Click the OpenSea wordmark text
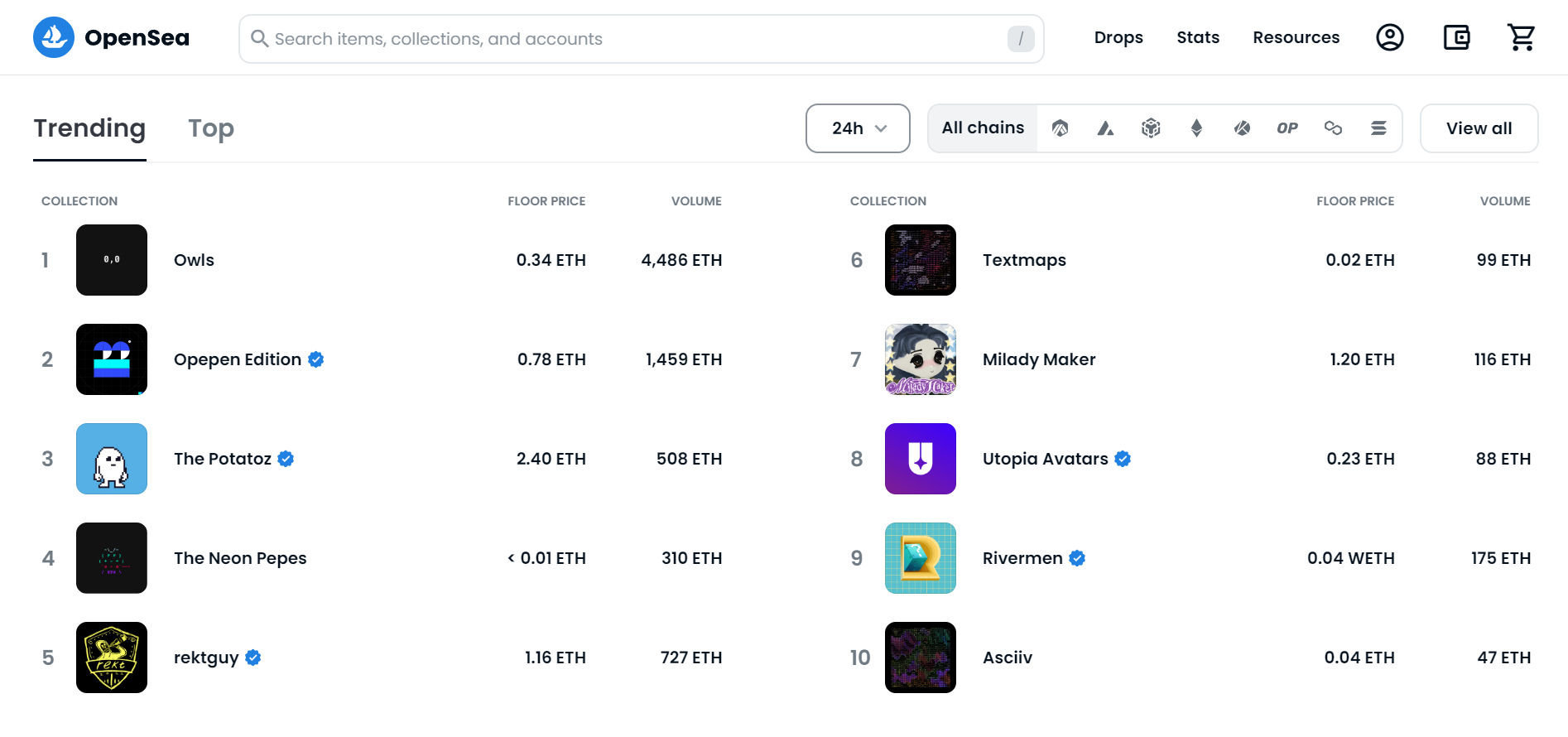Image resolution: width=1568 pixels, height=737 pixels. (137, 38)
